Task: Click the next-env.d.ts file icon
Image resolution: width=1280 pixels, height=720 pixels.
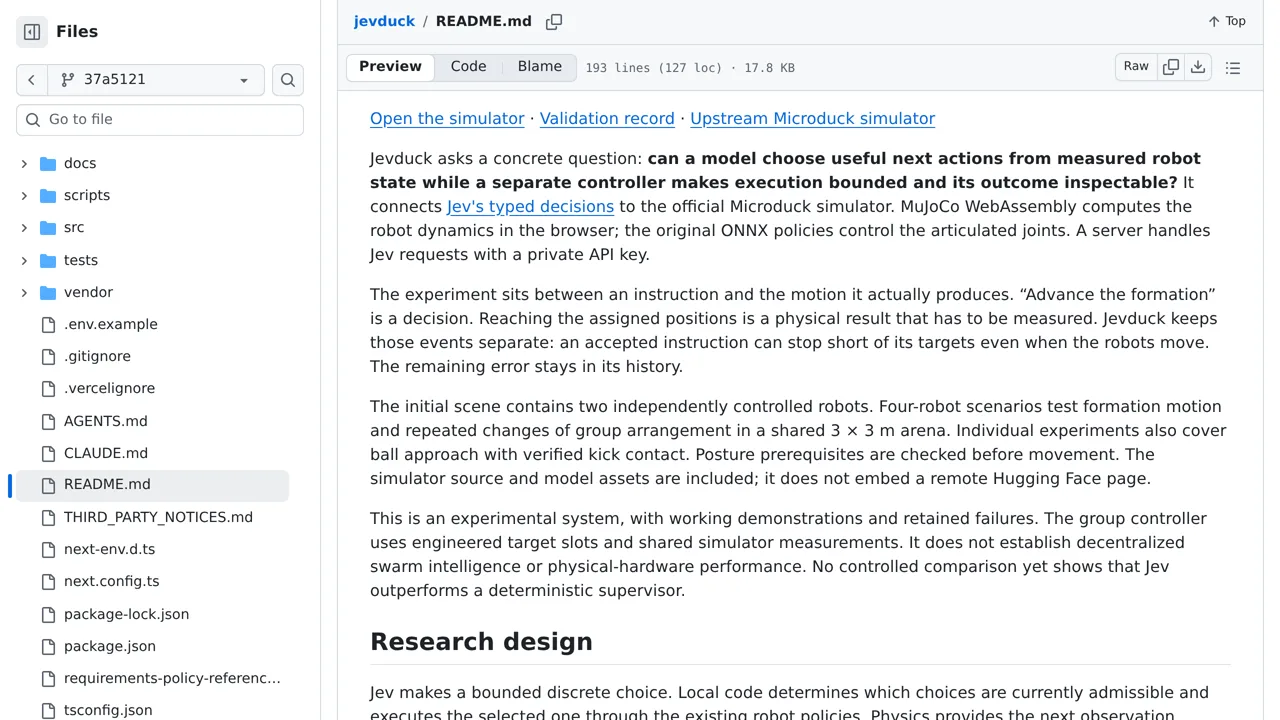Action: tap(48, 550)
